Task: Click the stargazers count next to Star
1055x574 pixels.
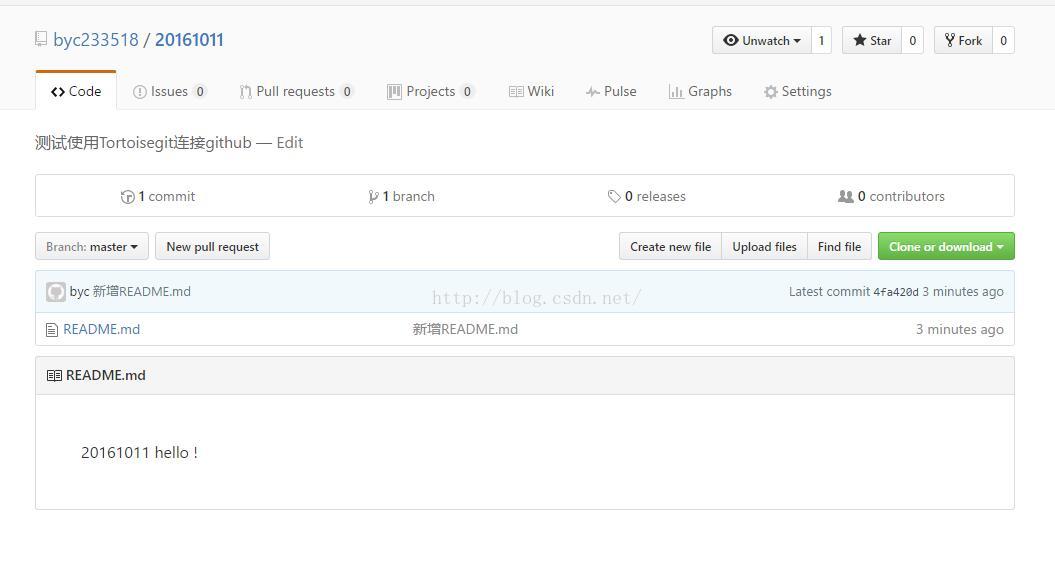Action: coord(912,40)
